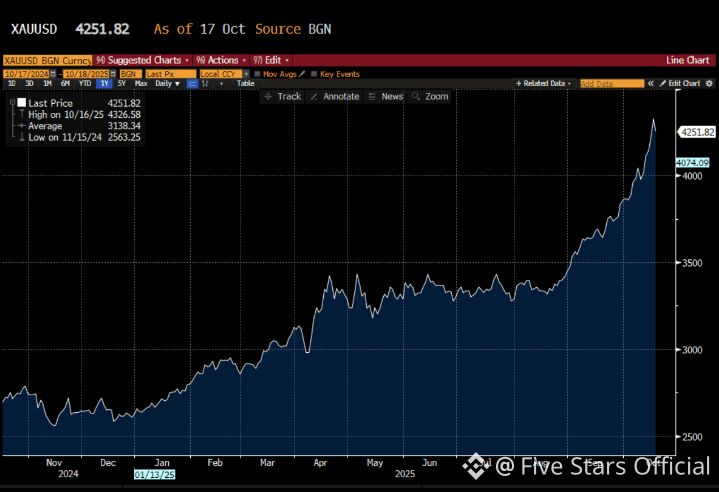This screenshot has height=492, width=719.
Task: Click the double-chevron collapse panel icon
Action: click(650, 83)
